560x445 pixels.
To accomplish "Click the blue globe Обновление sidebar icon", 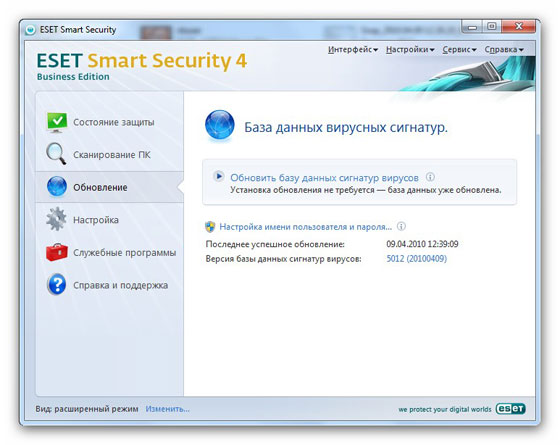I will 57,186.
